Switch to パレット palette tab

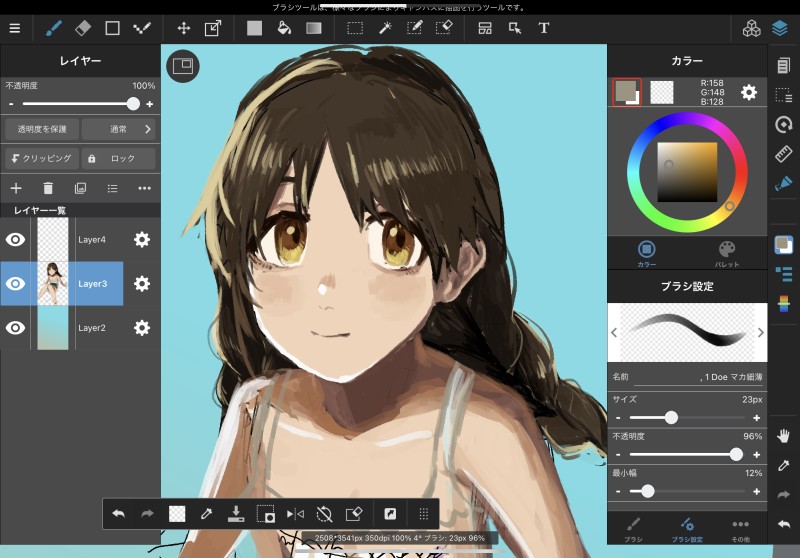tap(727, 253)
